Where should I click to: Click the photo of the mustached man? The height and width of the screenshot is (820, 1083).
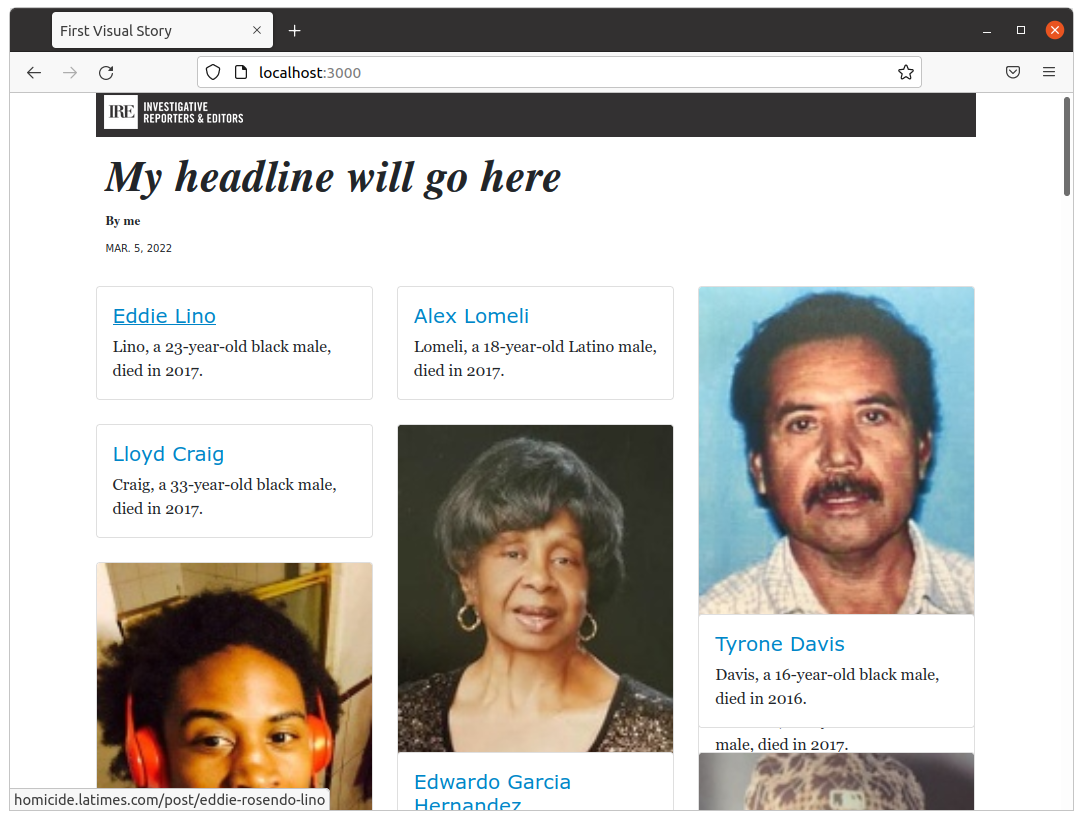836,450
